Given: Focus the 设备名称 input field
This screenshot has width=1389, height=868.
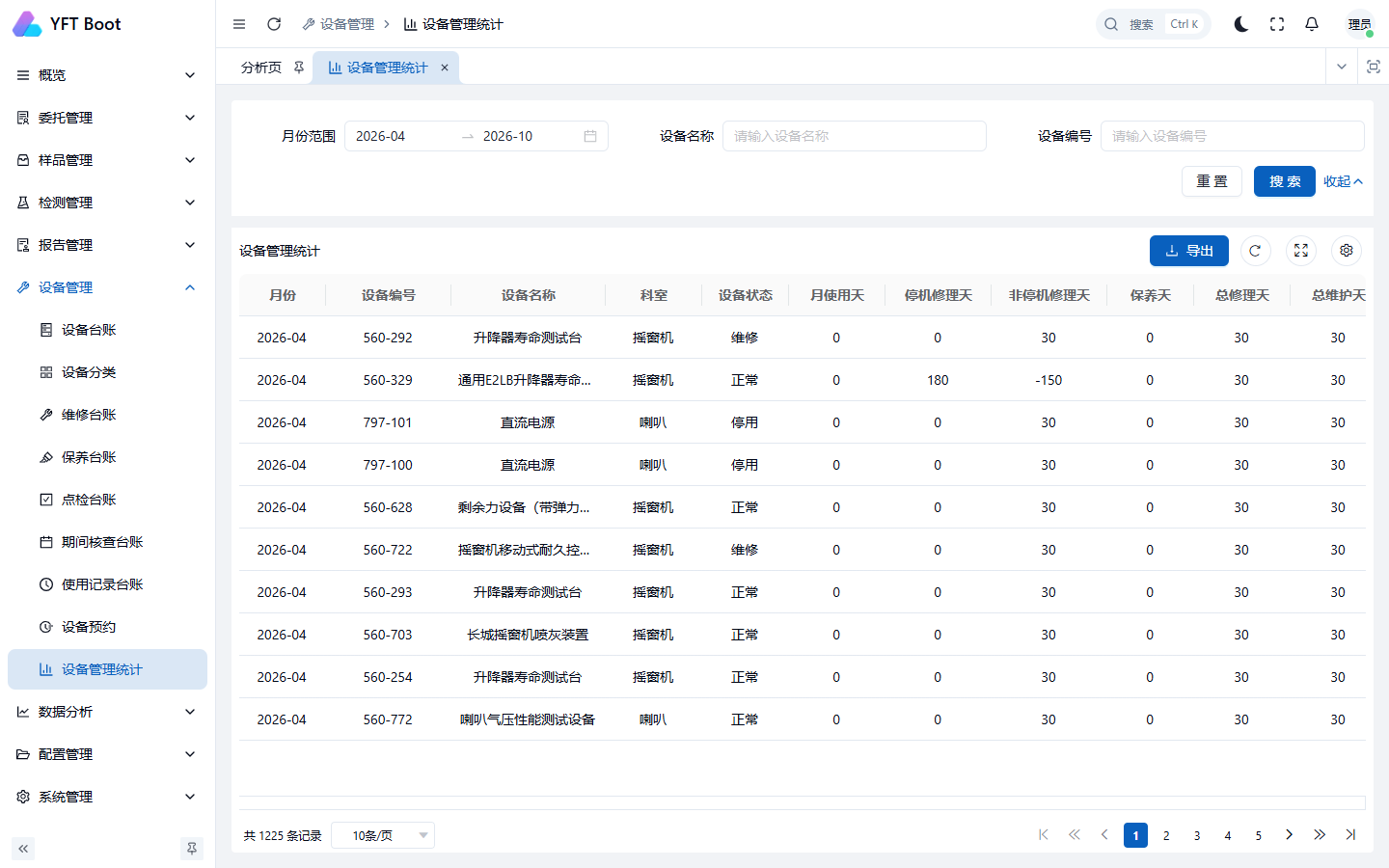Looking at the screenshot, I should tap(855, 136).
